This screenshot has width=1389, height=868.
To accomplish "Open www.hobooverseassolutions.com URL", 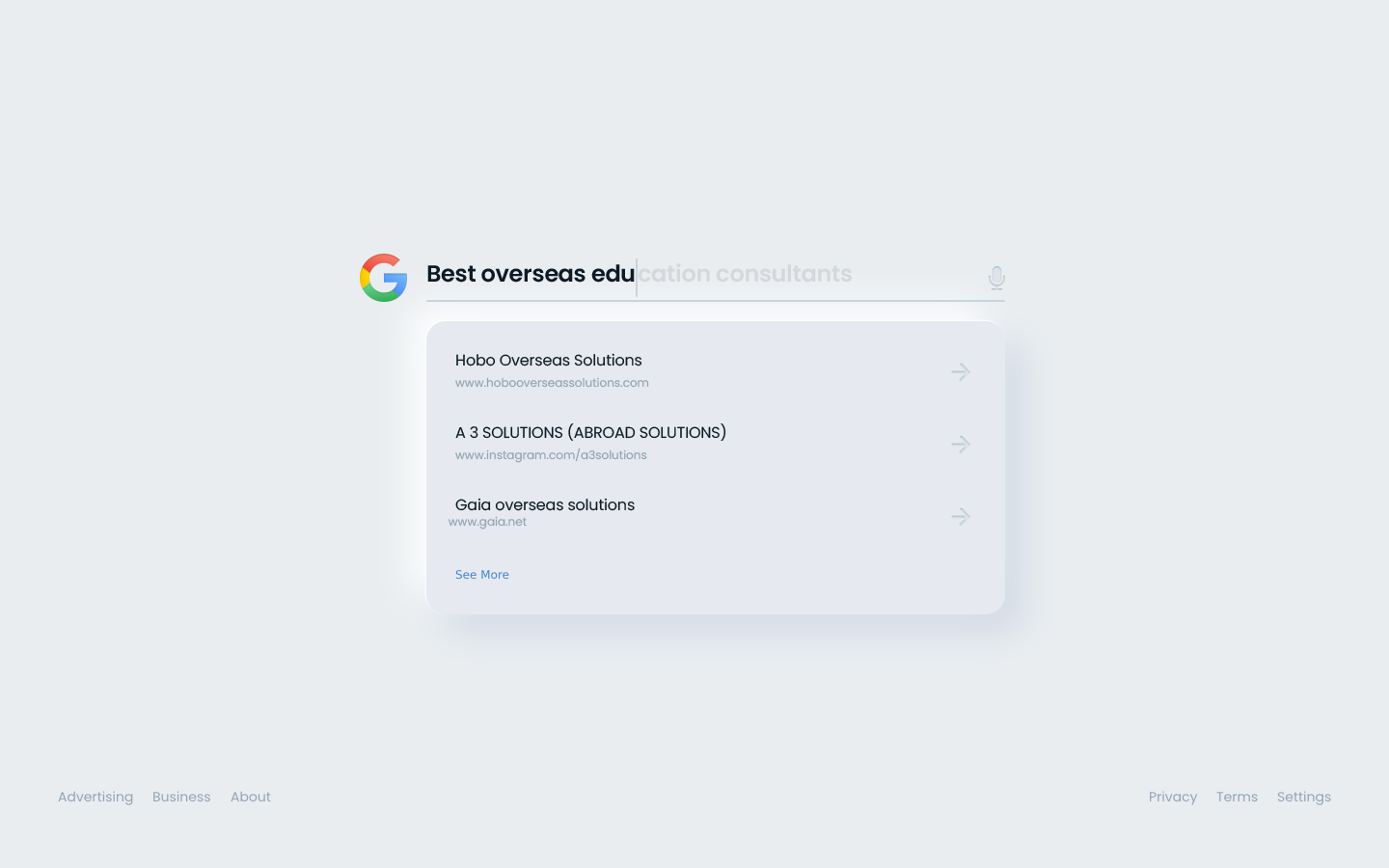I will point(552,383).
